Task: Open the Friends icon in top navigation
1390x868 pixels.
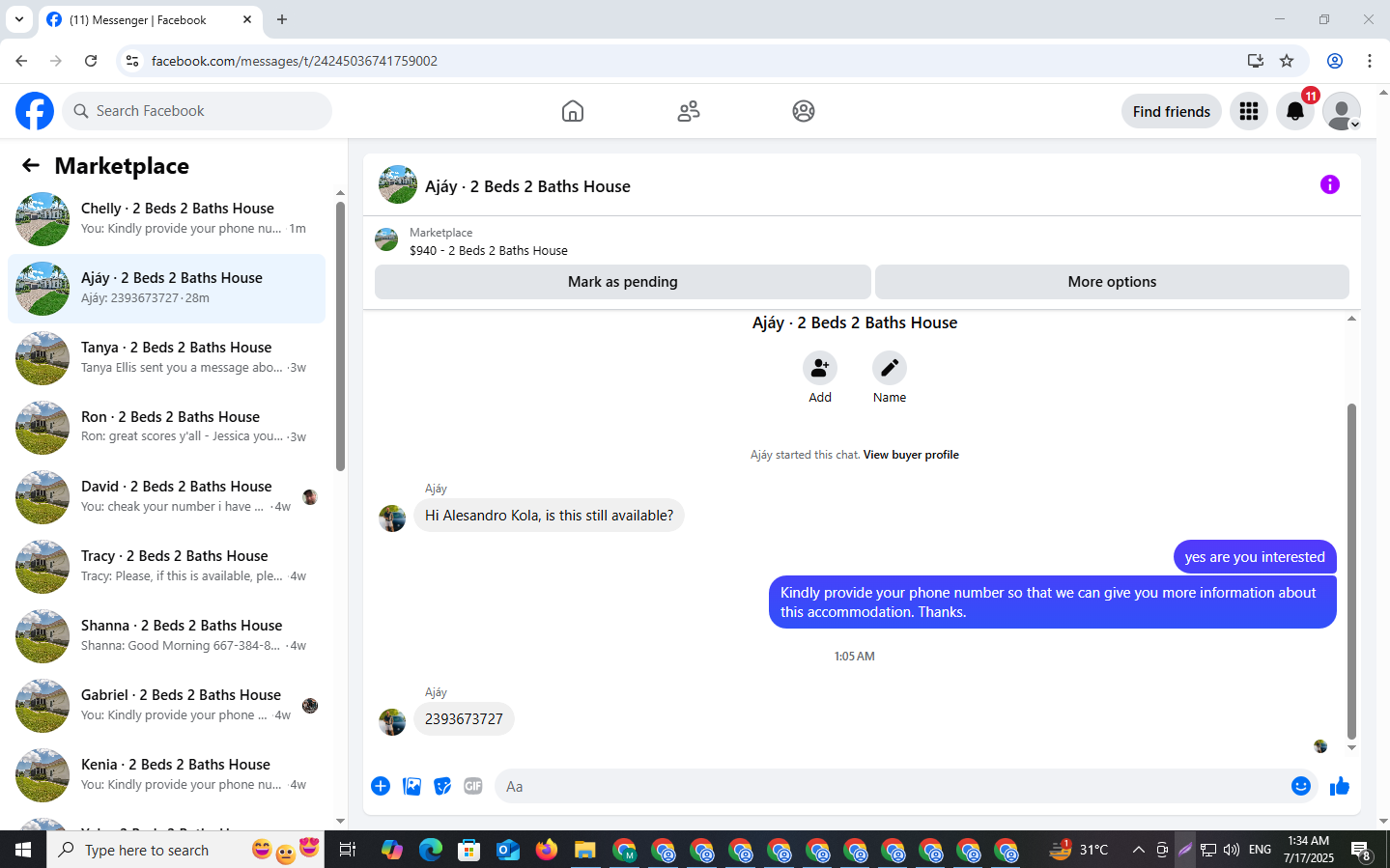Action: pyautogui.click(x=689, y=111)
